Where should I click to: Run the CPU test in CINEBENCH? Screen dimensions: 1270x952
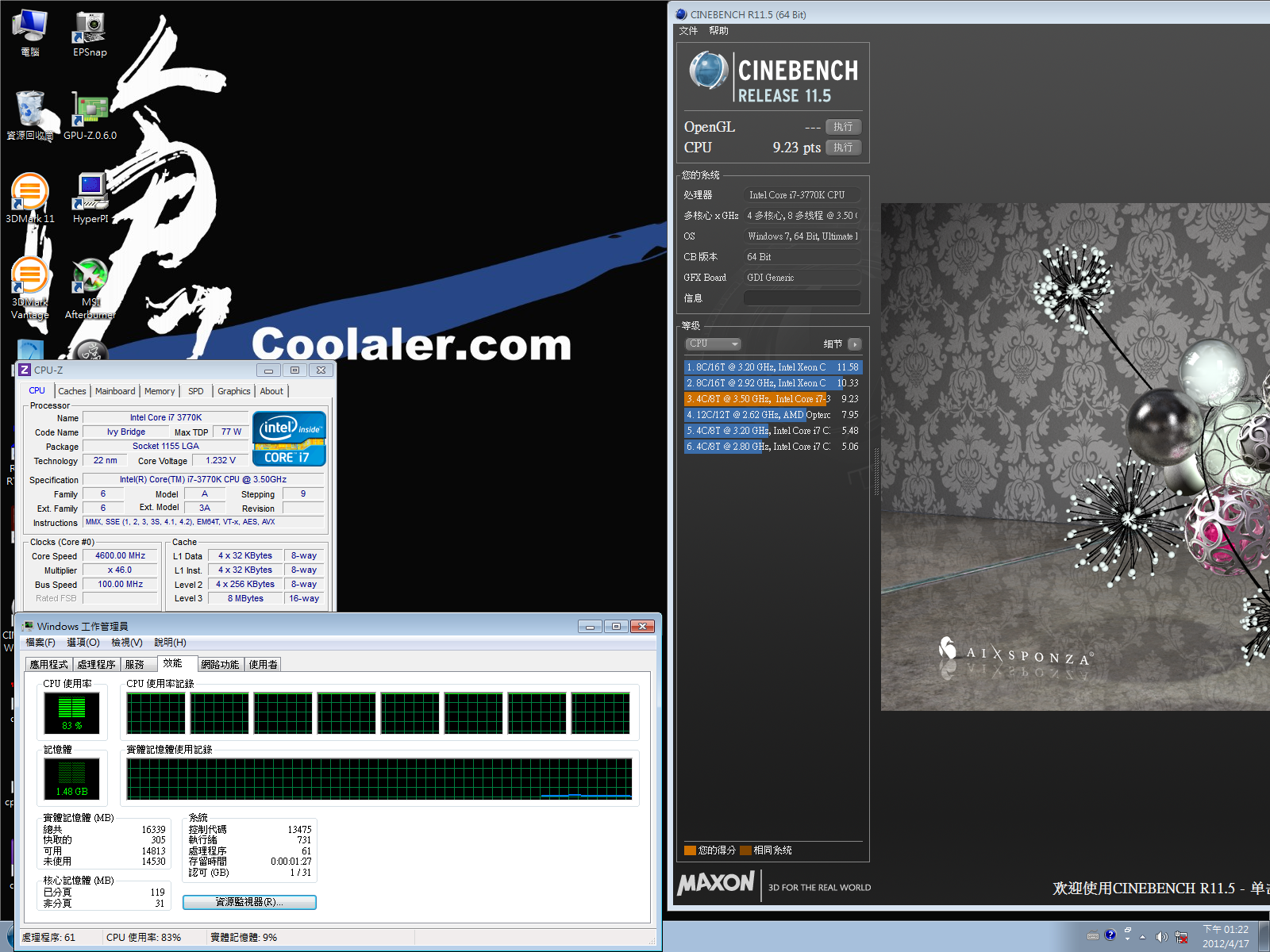point(843,148)
